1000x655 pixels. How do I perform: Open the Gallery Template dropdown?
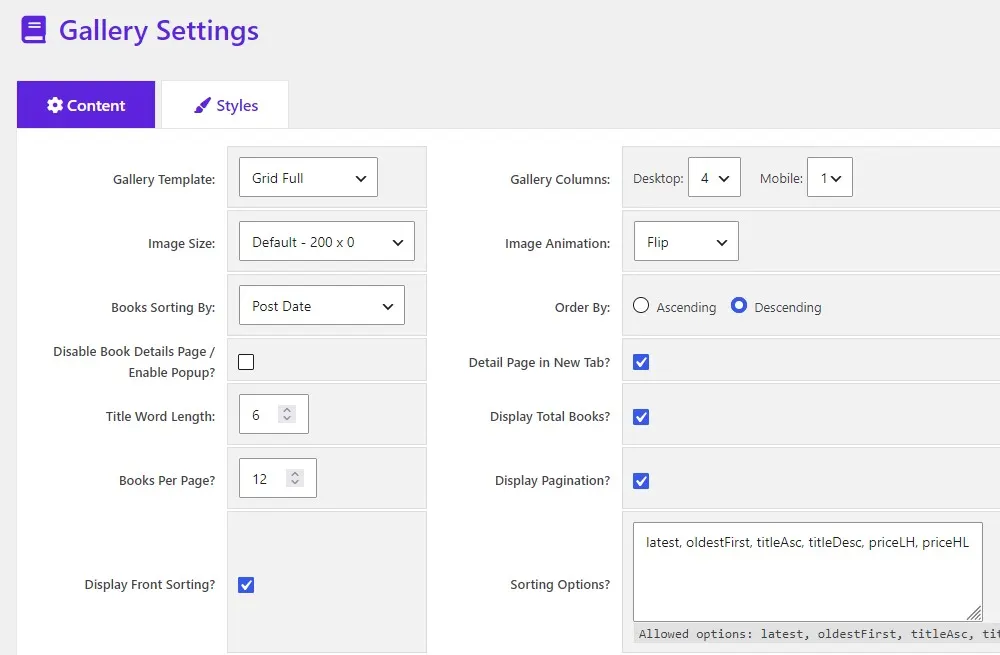coord(308,177)
